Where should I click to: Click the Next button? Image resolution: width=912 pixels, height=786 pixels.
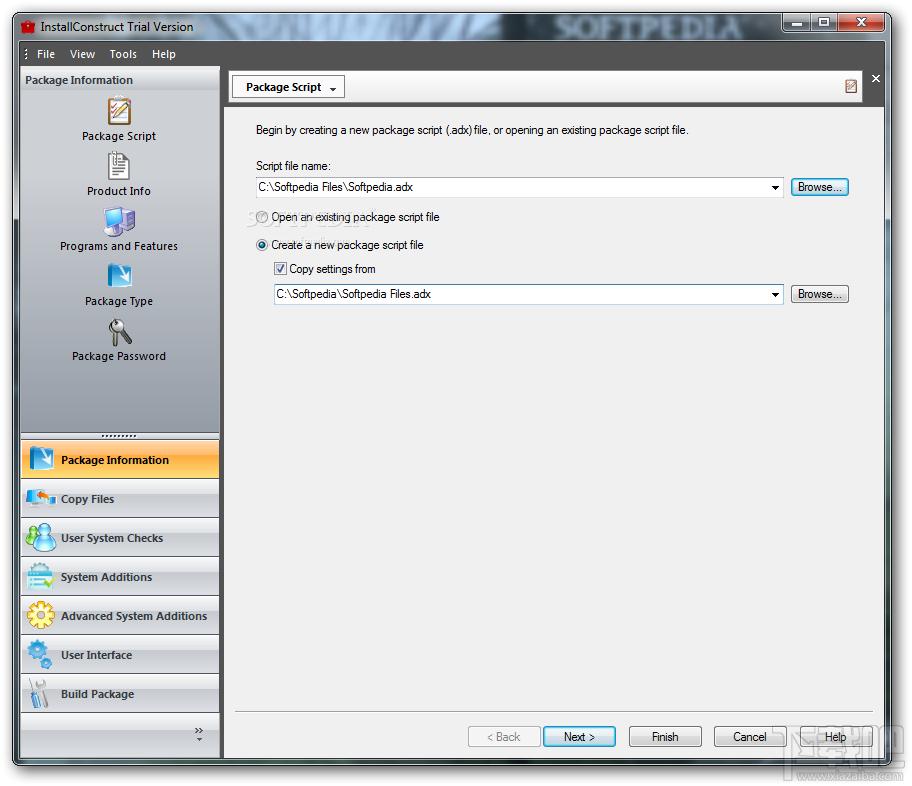579,737
